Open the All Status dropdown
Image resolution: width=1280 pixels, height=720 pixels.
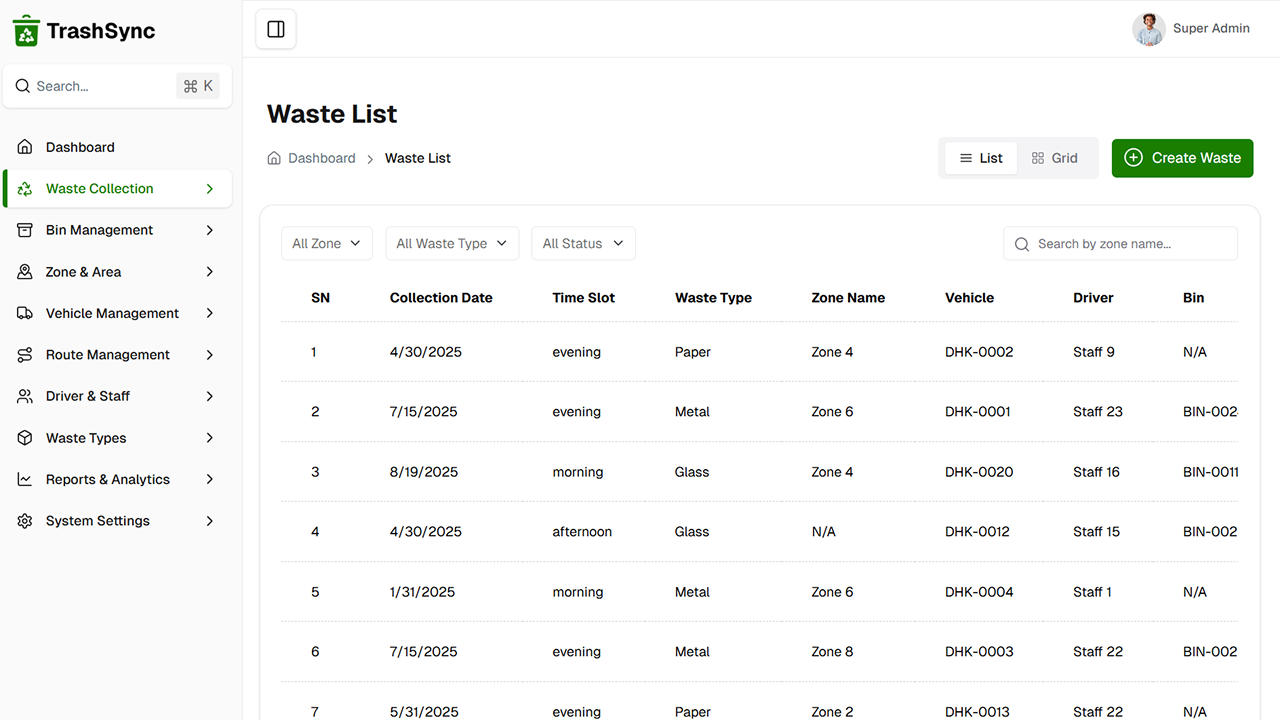click(x=583, y=243)
